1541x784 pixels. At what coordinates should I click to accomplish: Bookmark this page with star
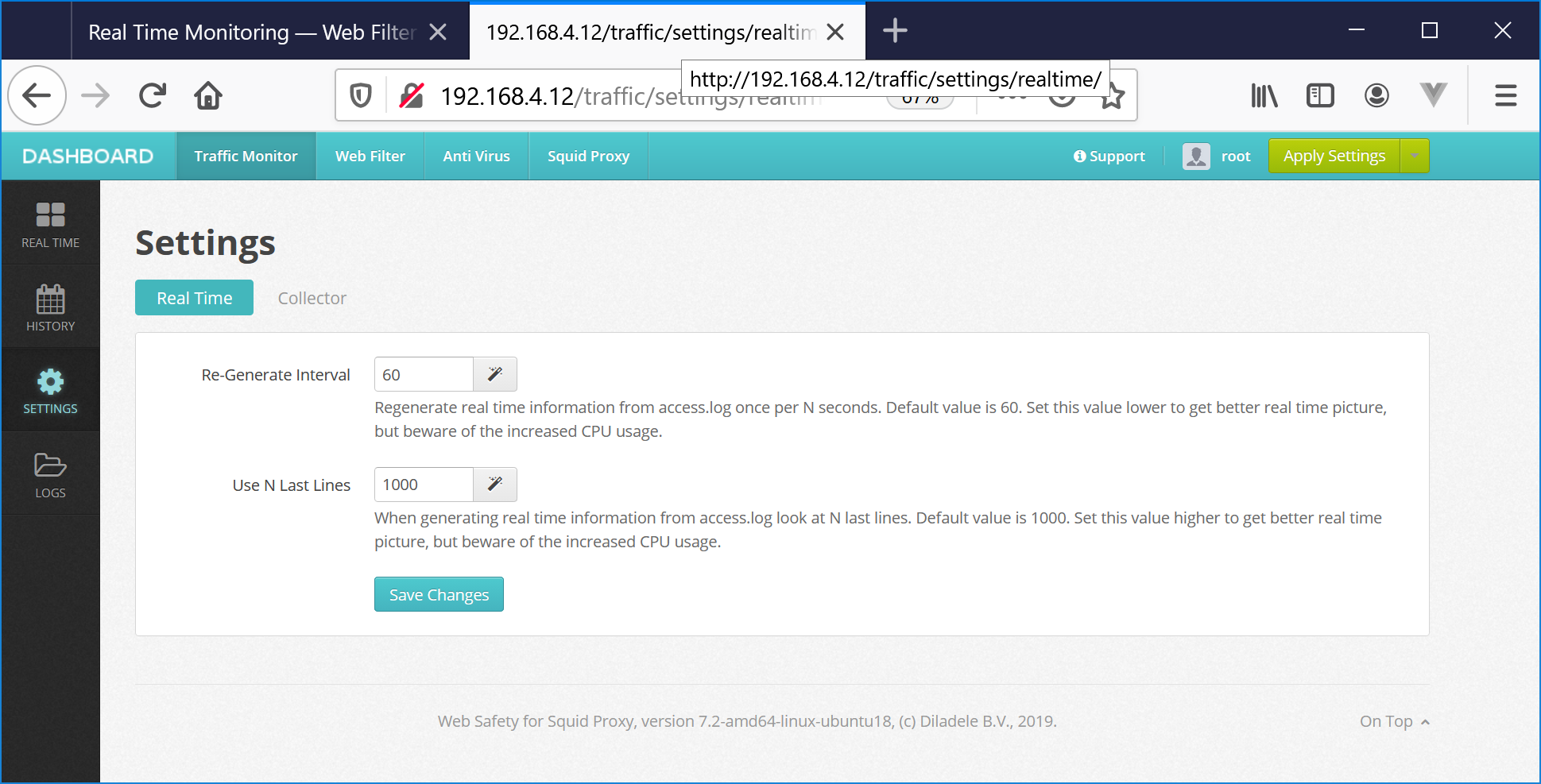point(1113,97)
